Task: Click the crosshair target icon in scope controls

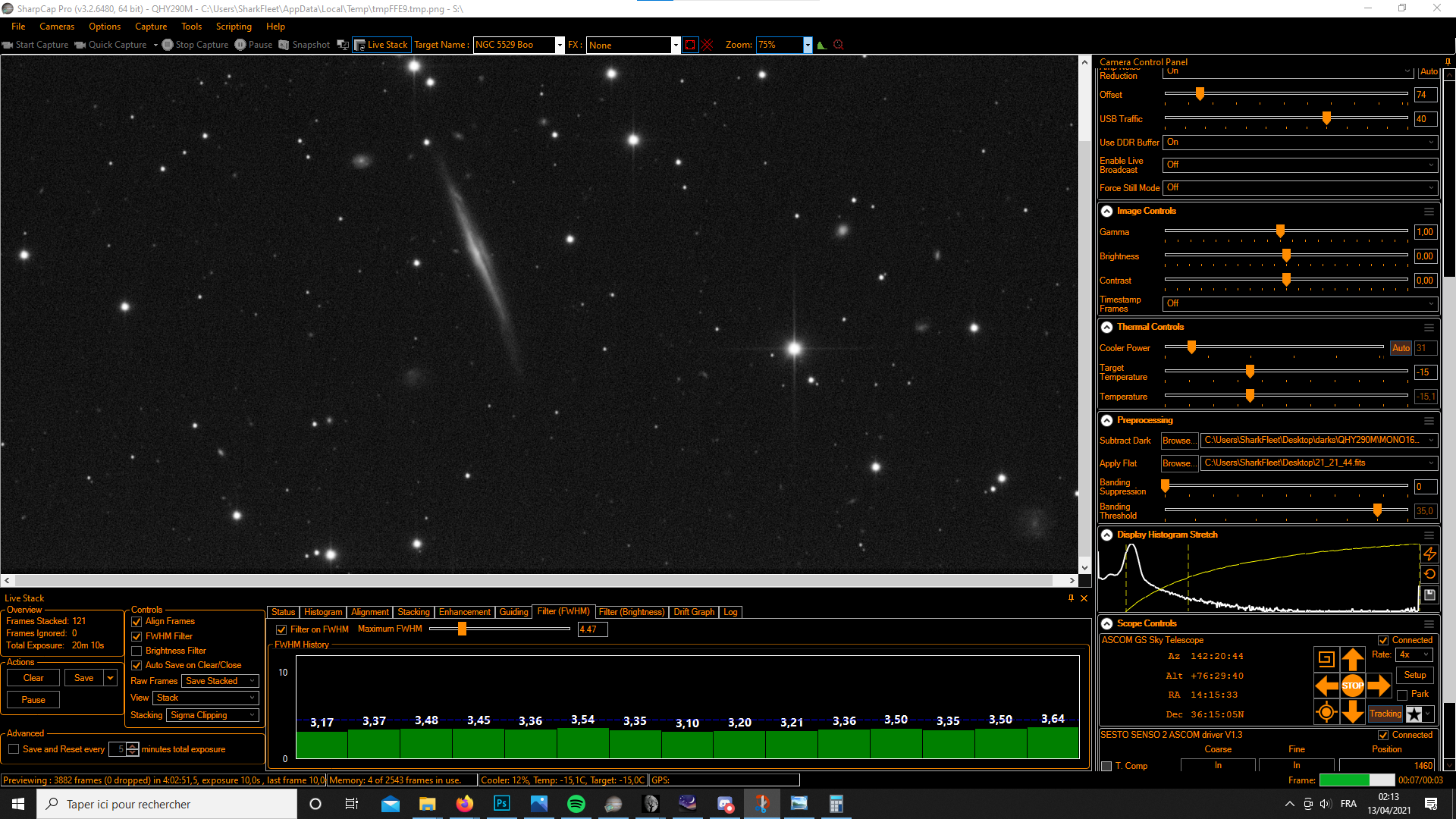Action: pos(1326,713)
